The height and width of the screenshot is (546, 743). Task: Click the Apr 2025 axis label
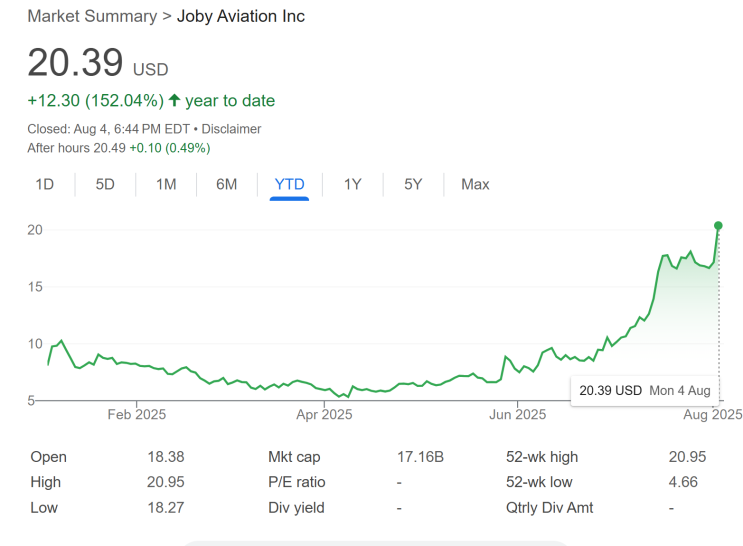coord(324,414)
